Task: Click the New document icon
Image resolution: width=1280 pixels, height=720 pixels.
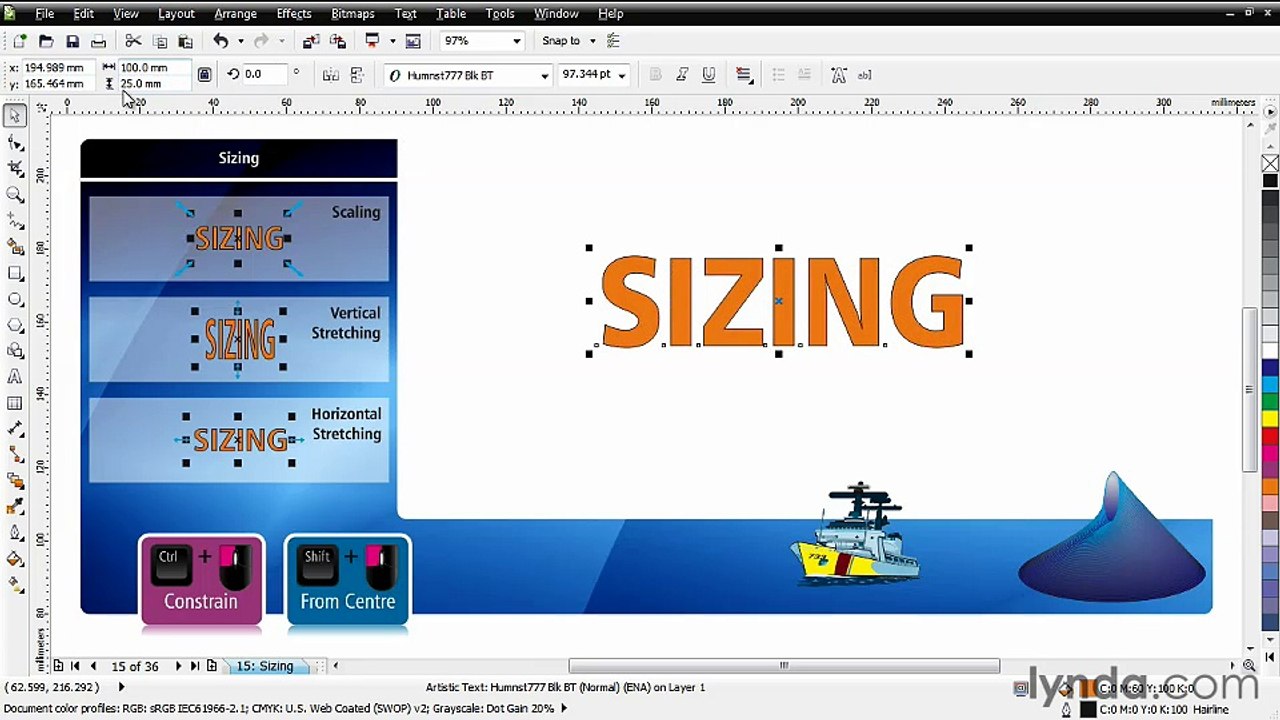Action: pyautogui.click(x=19, y=41)
